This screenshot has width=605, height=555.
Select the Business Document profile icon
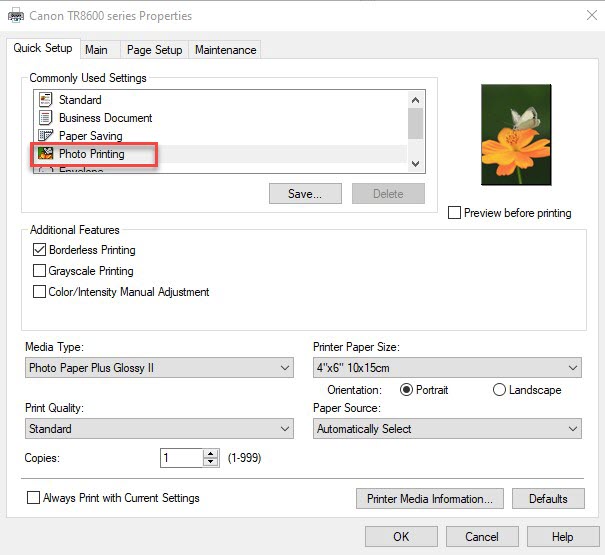pyautogui.click(x=44, y=118)
